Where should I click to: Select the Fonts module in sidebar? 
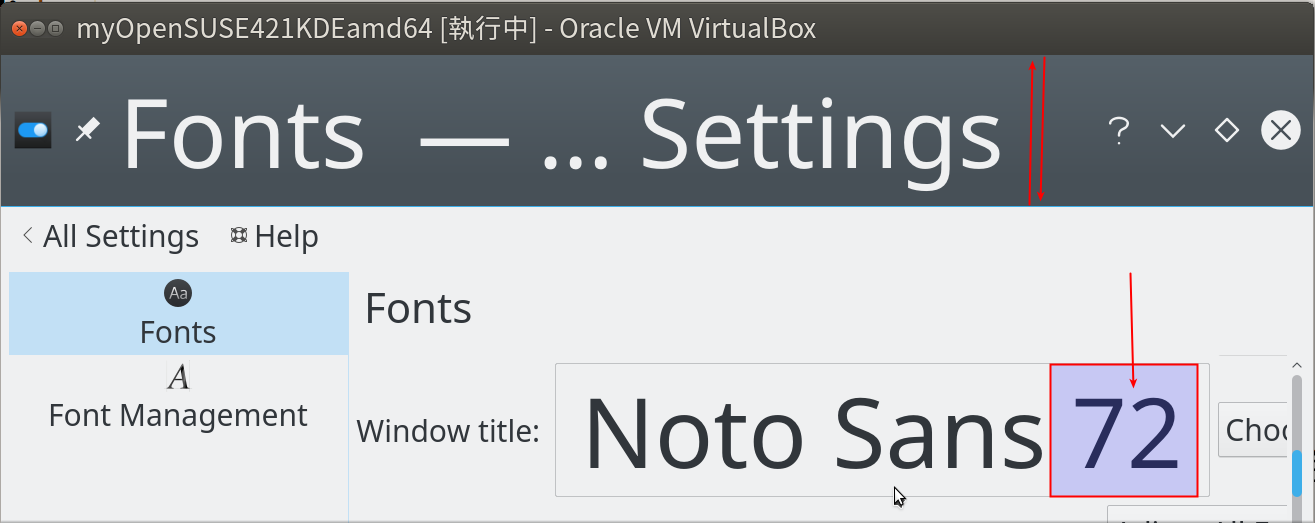[x=178, y=313]
